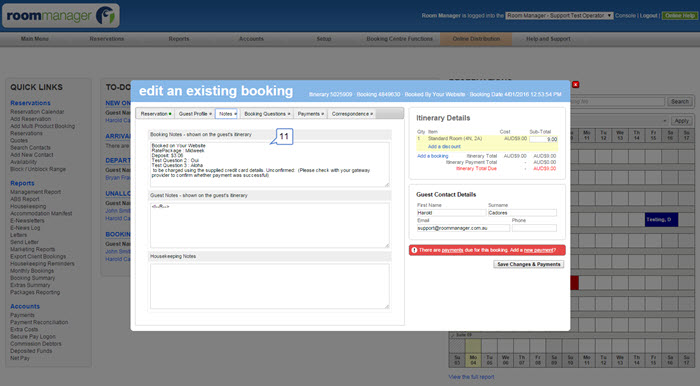Open the Reports menu

[x=179, y=39]
